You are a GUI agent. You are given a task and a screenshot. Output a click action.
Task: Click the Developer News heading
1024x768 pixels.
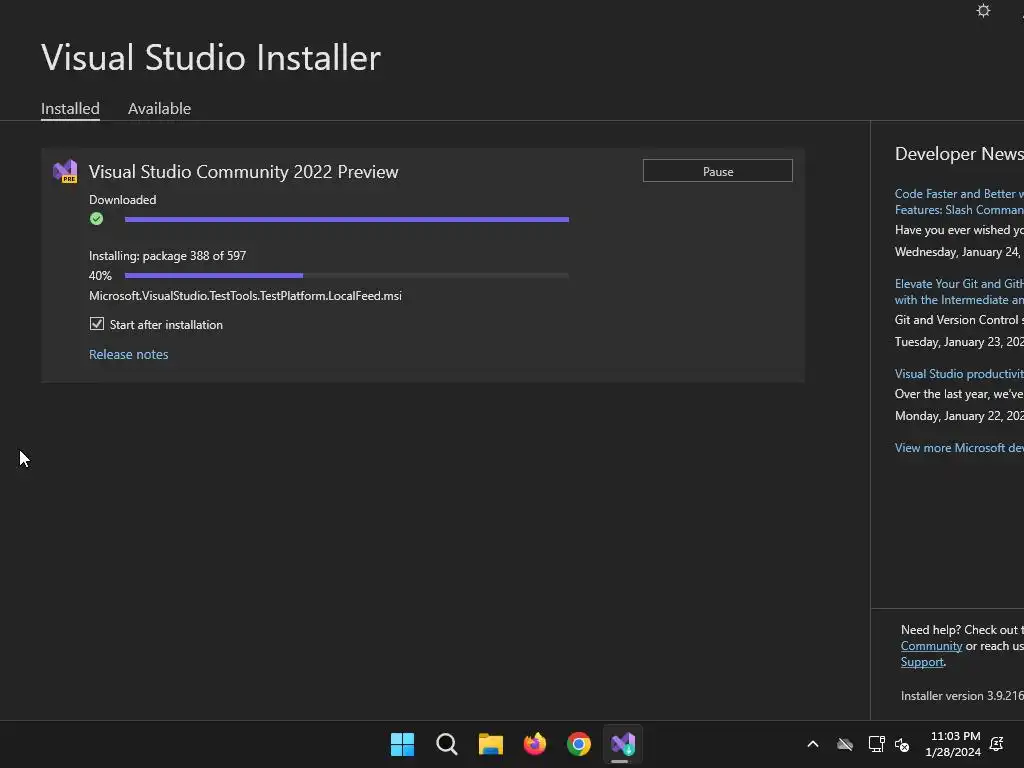[x=959, y=154]
